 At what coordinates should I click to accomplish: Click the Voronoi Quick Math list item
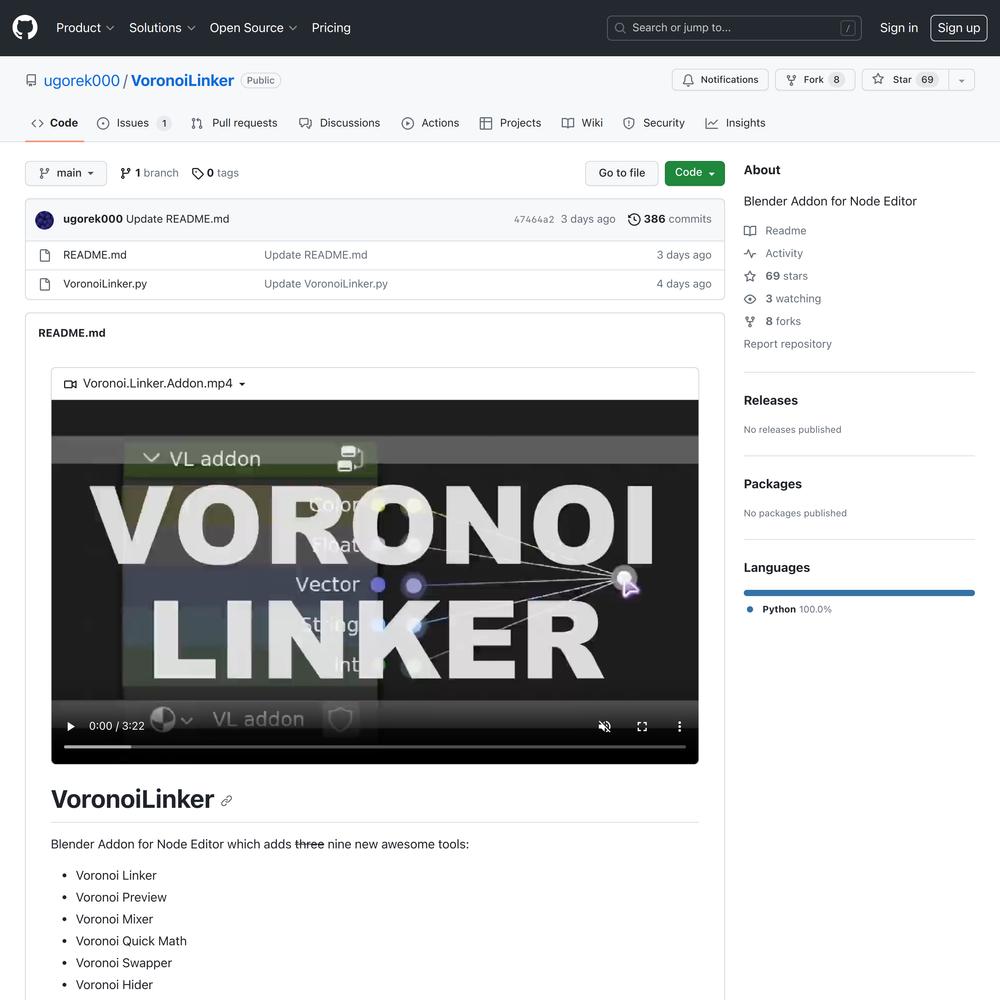point(131,941)
